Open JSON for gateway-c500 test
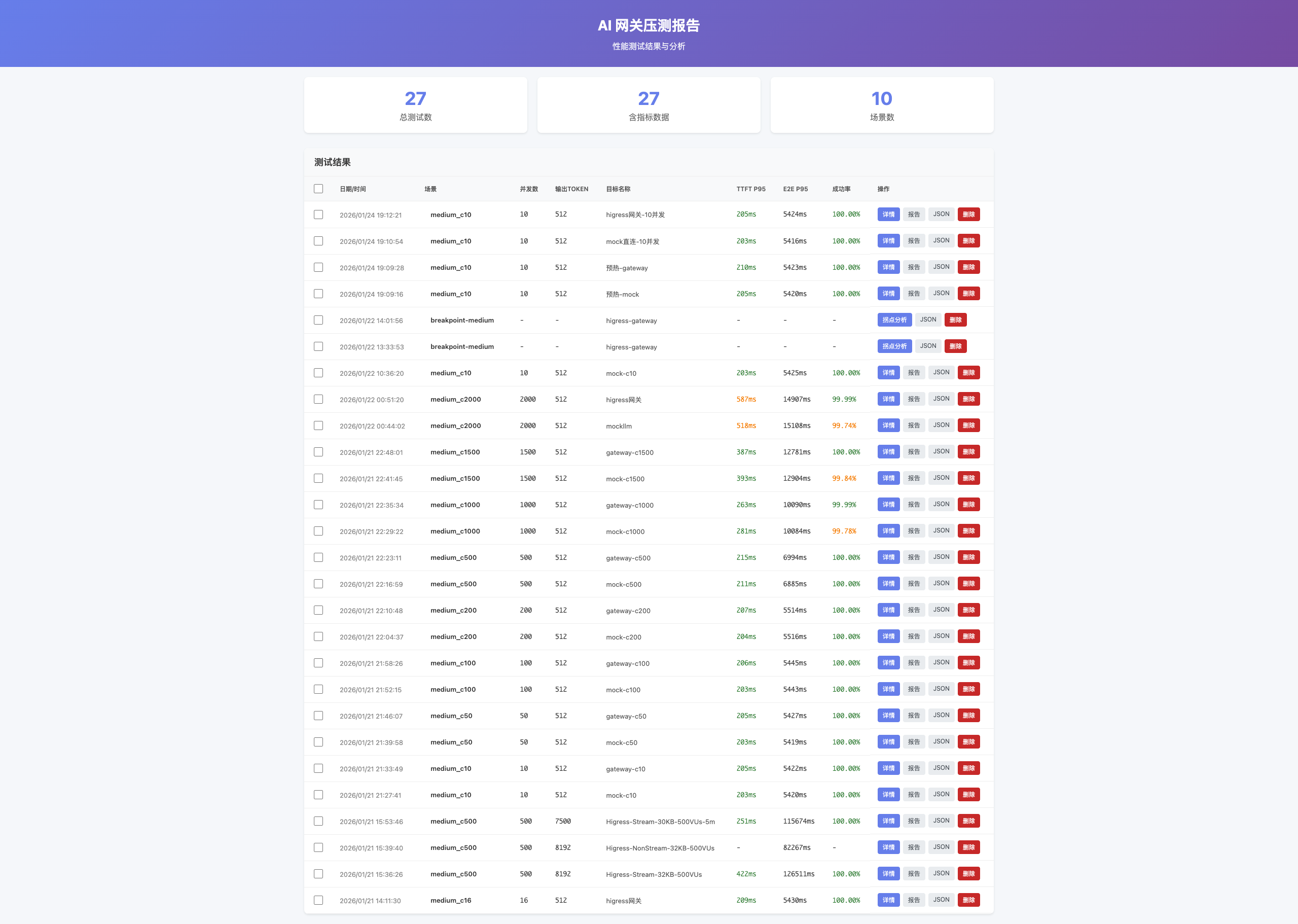Screen dimensions: 1298x924 click(941, 557)
